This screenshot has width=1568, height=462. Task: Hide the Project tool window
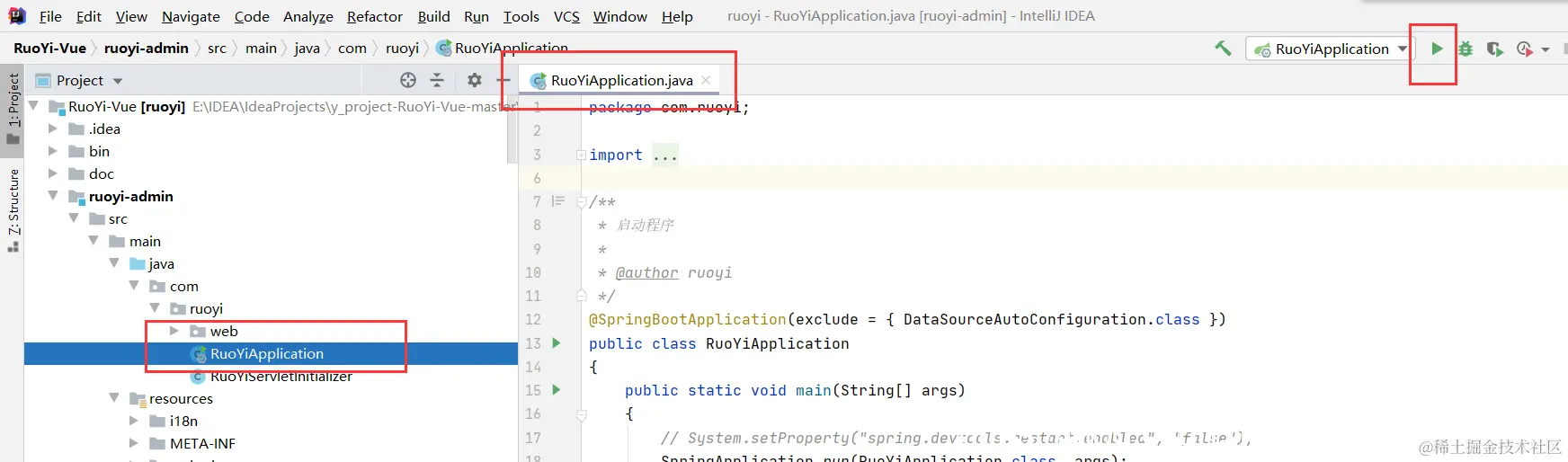(503, 80)
